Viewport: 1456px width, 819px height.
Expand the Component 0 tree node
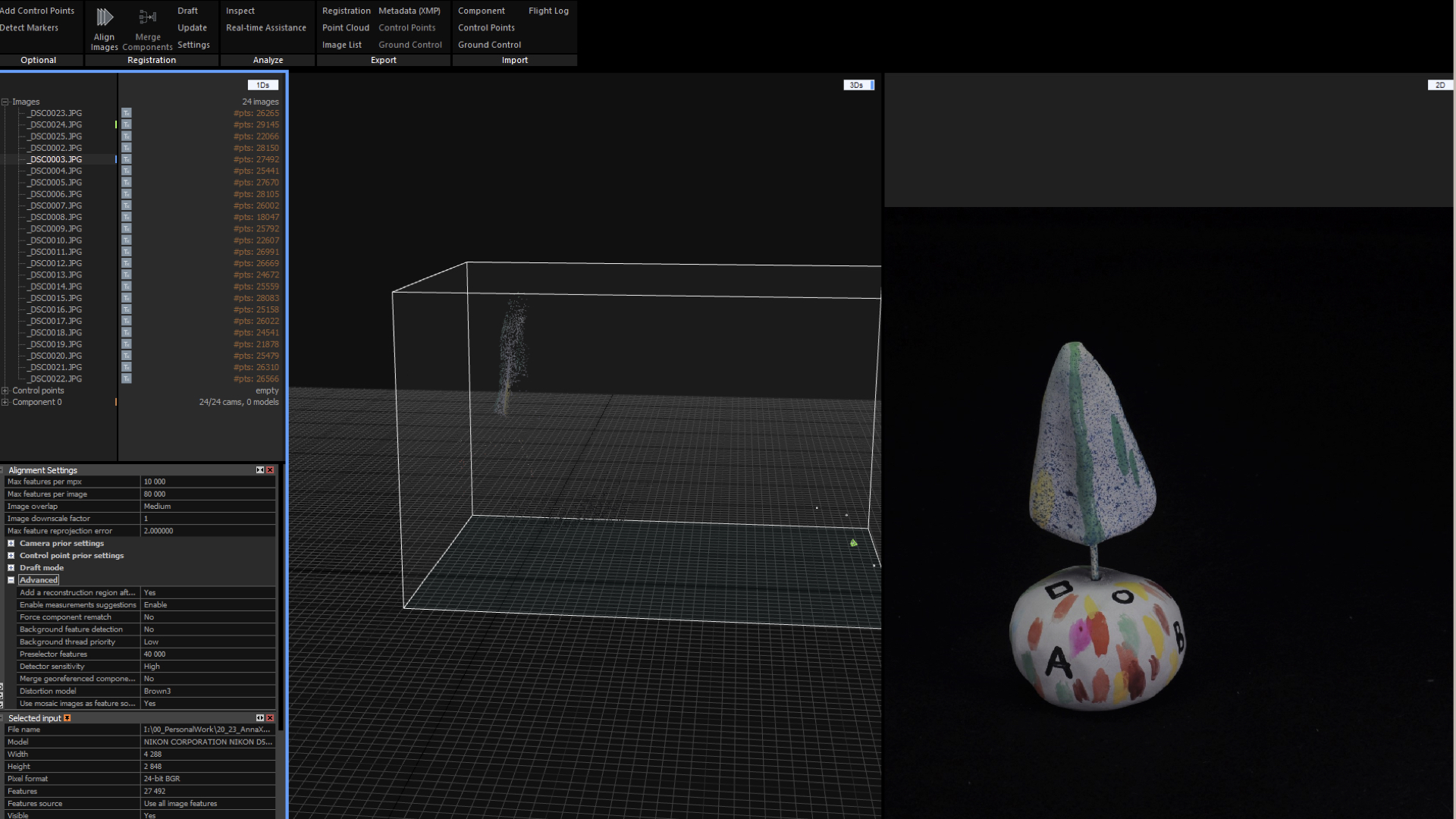coord(5,402)
